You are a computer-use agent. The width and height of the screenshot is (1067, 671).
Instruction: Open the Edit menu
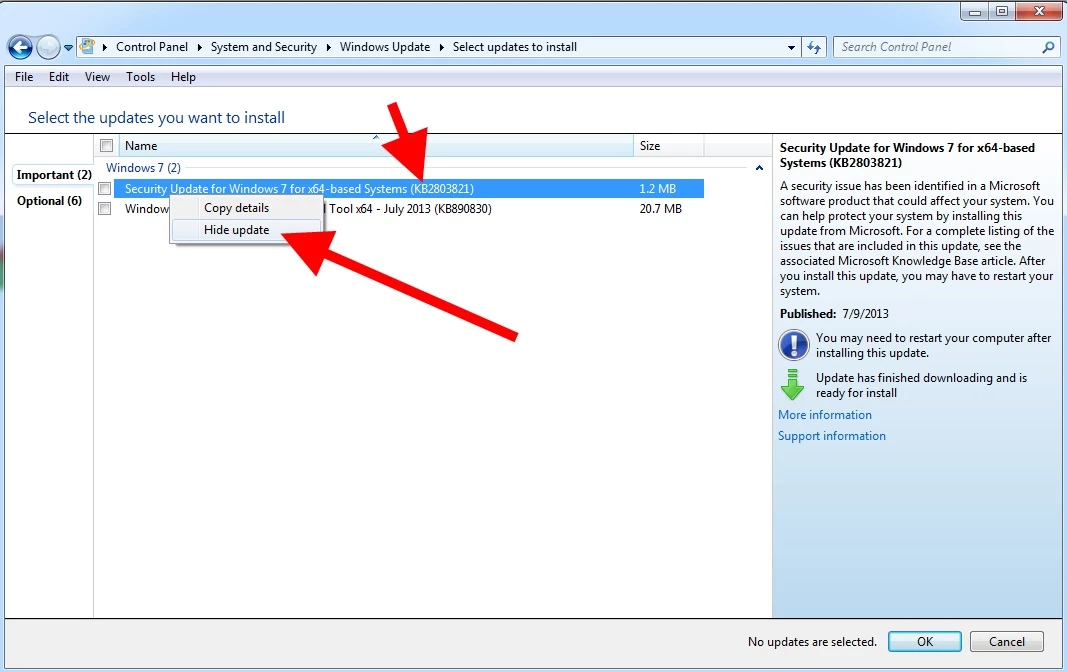pos(59,77)
